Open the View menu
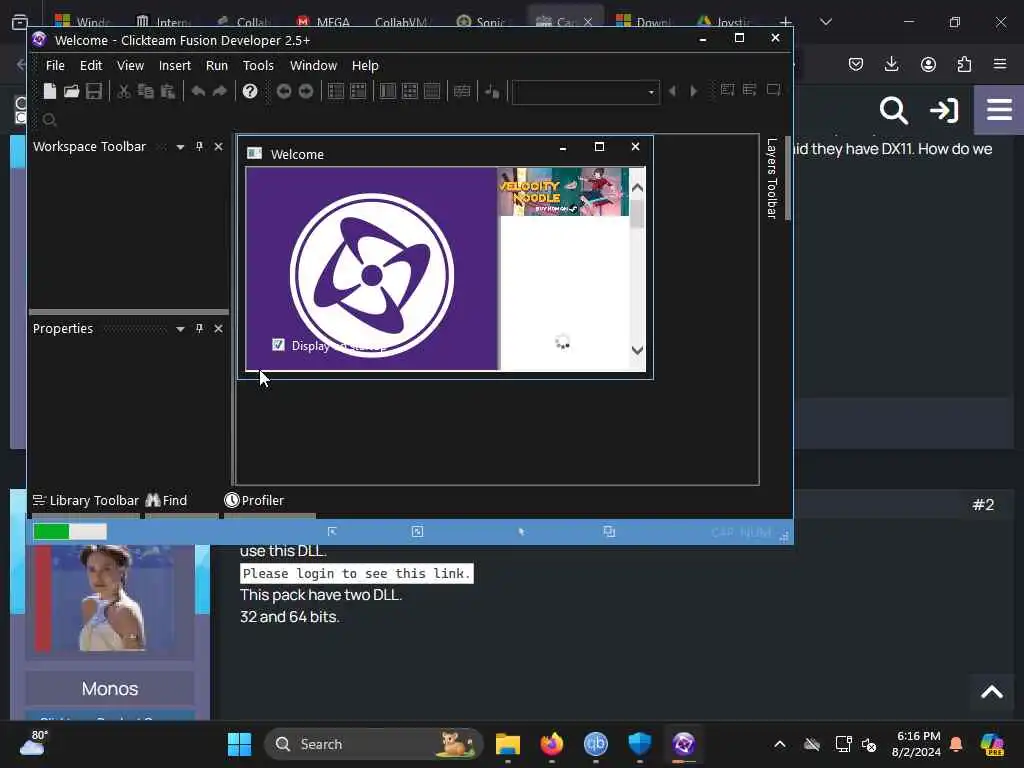 [130, 65]
